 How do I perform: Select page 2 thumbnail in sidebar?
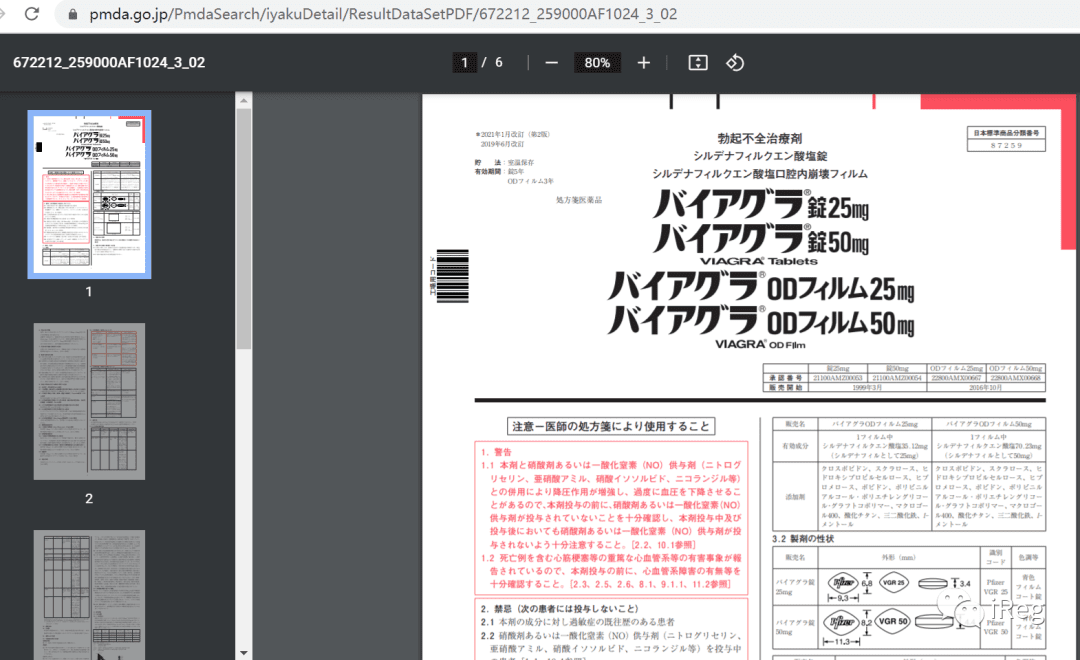[90, 402]
